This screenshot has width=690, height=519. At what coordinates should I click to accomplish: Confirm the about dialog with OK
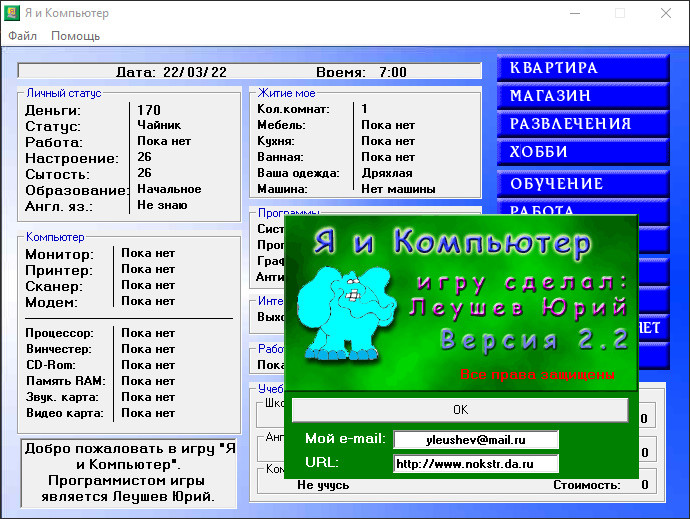(460, 410)
